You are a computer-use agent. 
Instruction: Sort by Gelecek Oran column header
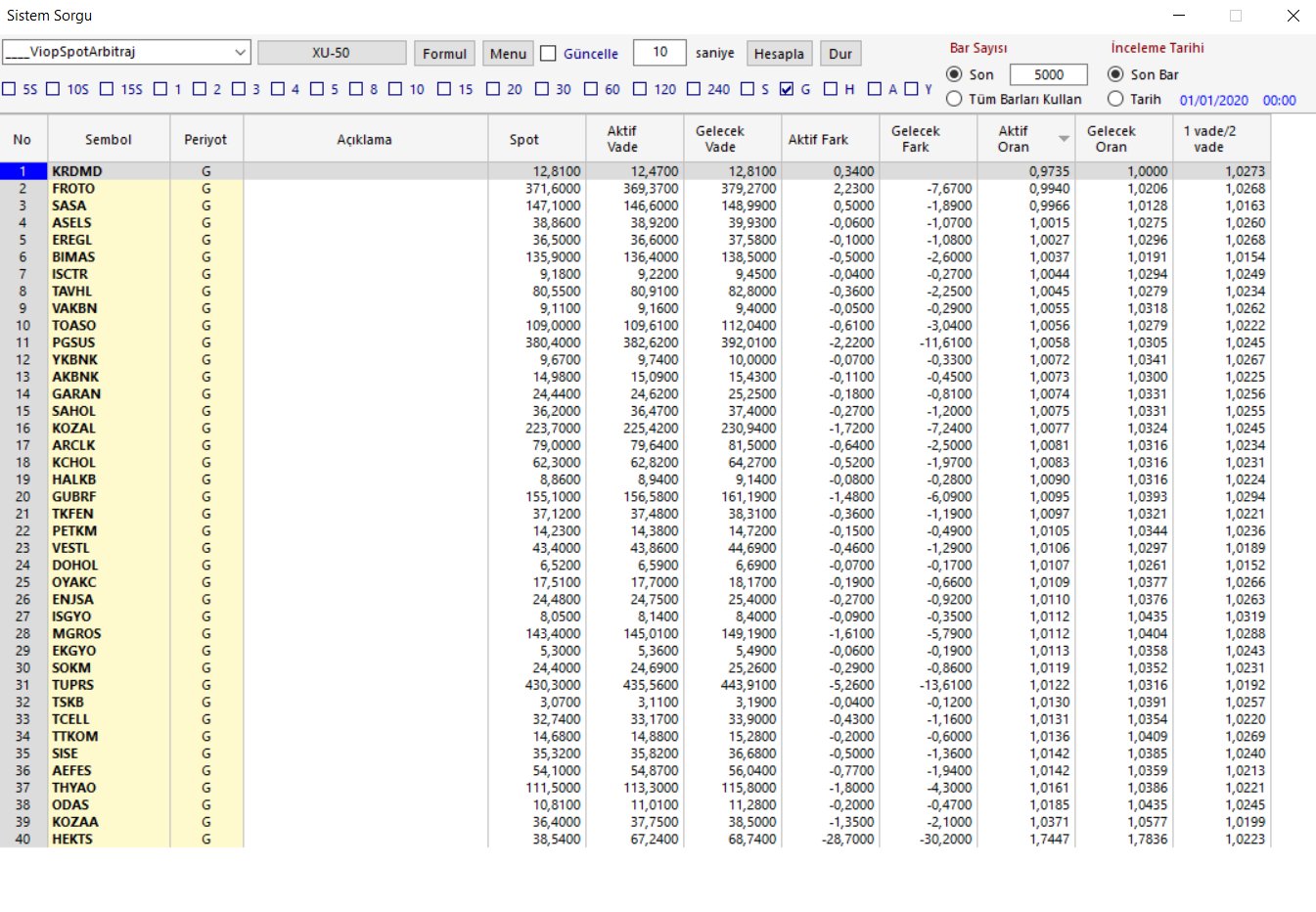click(1123, 139)
